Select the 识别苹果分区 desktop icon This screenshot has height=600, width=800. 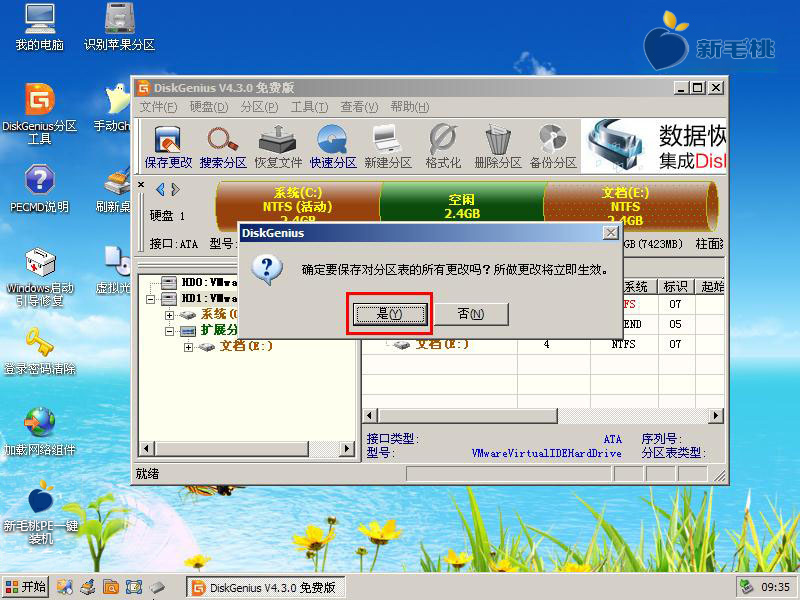pos(119,27)
